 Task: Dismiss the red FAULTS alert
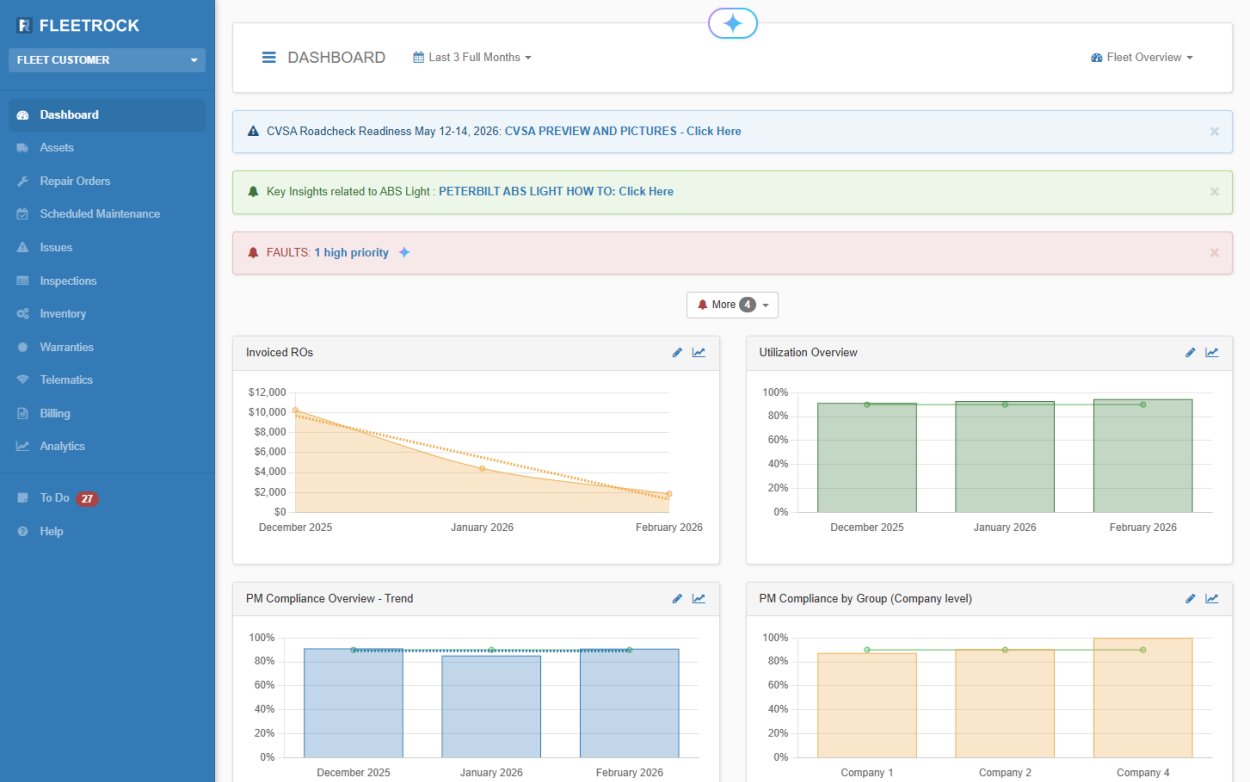[1214, 253]
